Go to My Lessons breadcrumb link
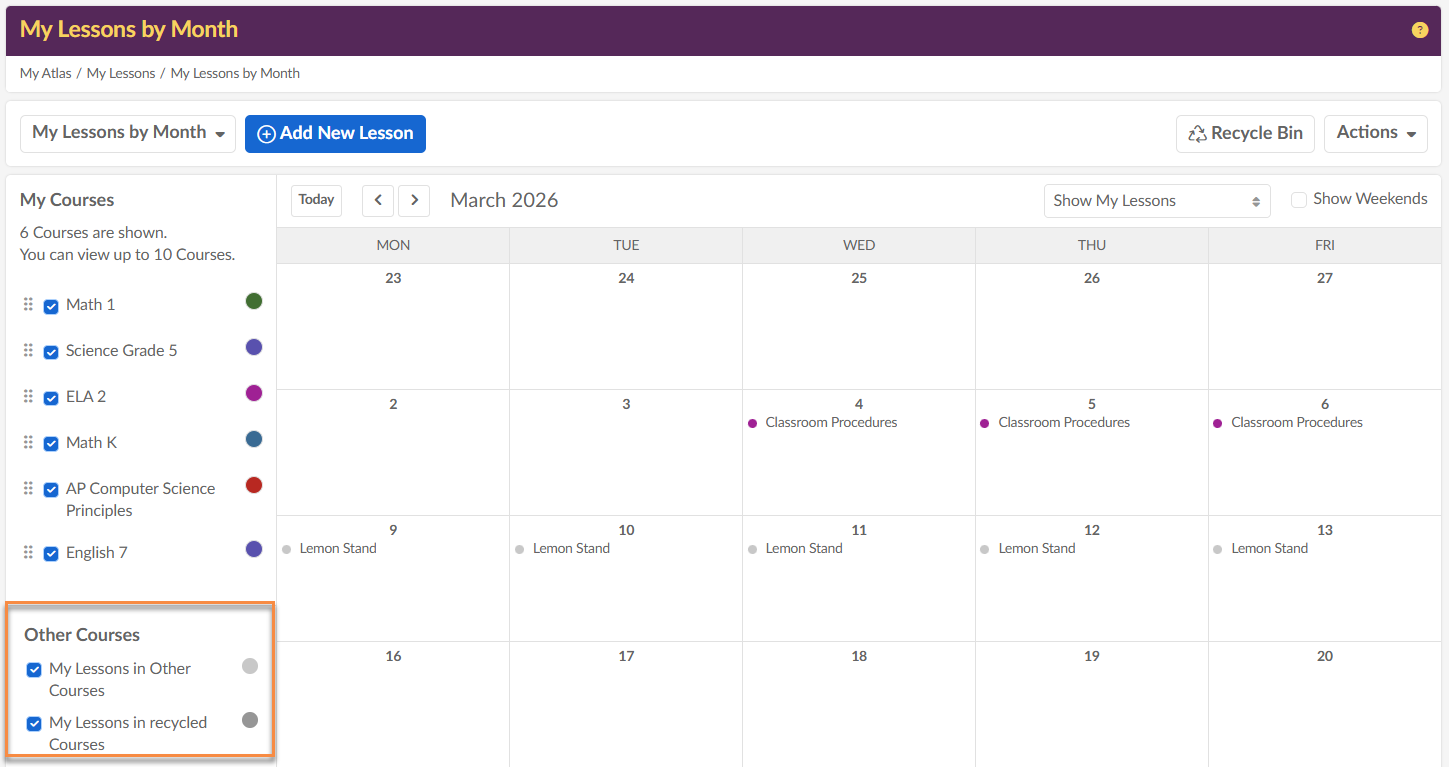Screen dimensions: 1449x767 pyautogui.click(x=121, y=73)
